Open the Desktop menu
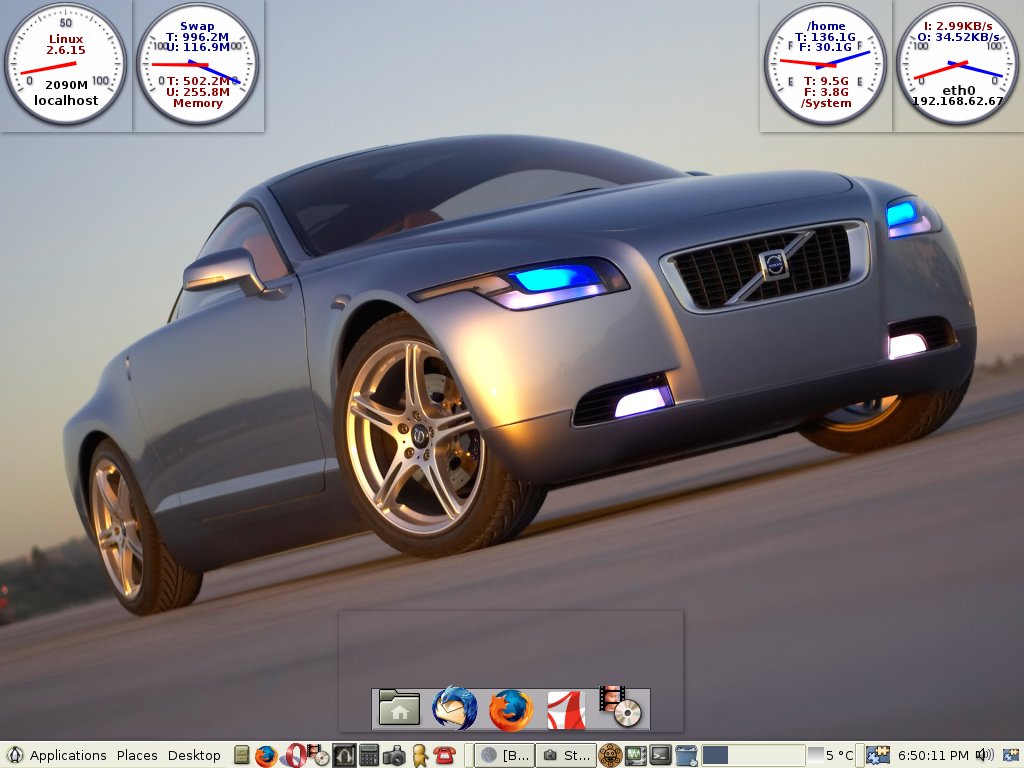Screen dimensions: 1024x768 coord(194,755)
